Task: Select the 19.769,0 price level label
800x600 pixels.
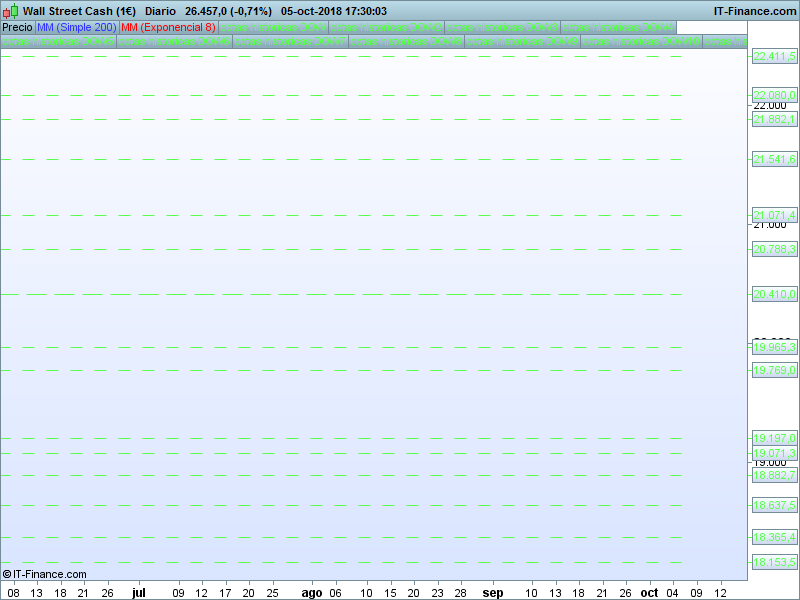Action: pos(774,370)
